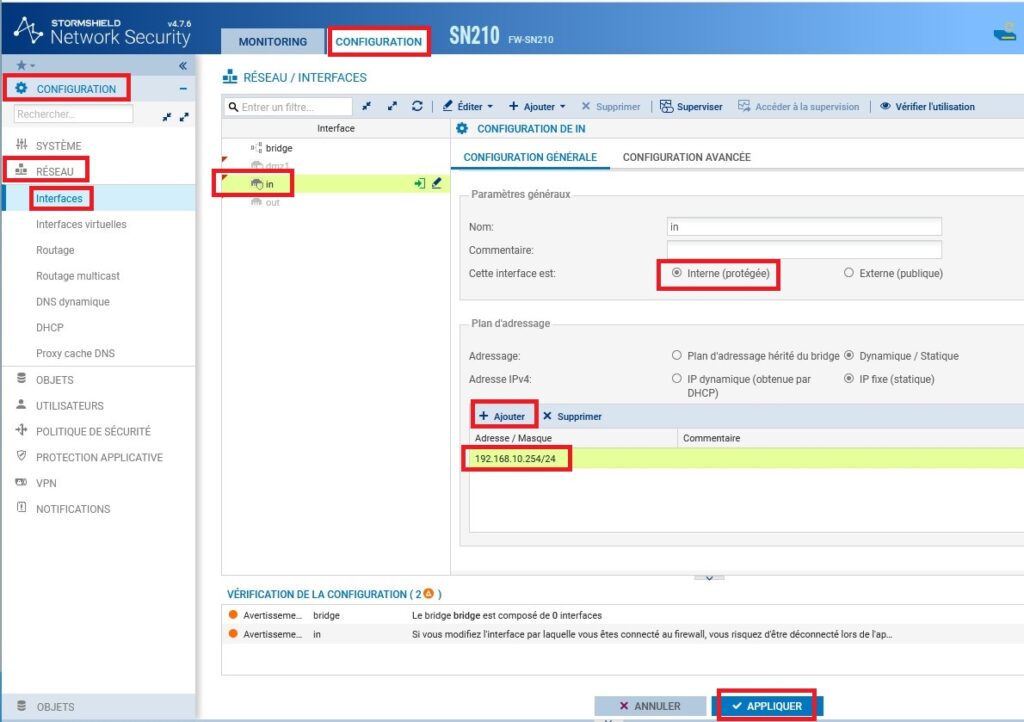Select the bridge interface row

point(336,148)
